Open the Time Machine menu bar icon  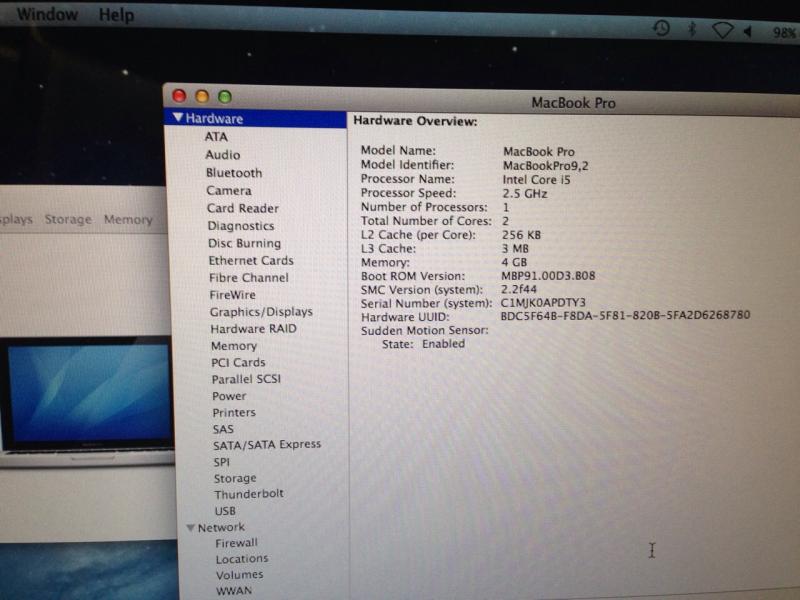[x=661, y=28]
